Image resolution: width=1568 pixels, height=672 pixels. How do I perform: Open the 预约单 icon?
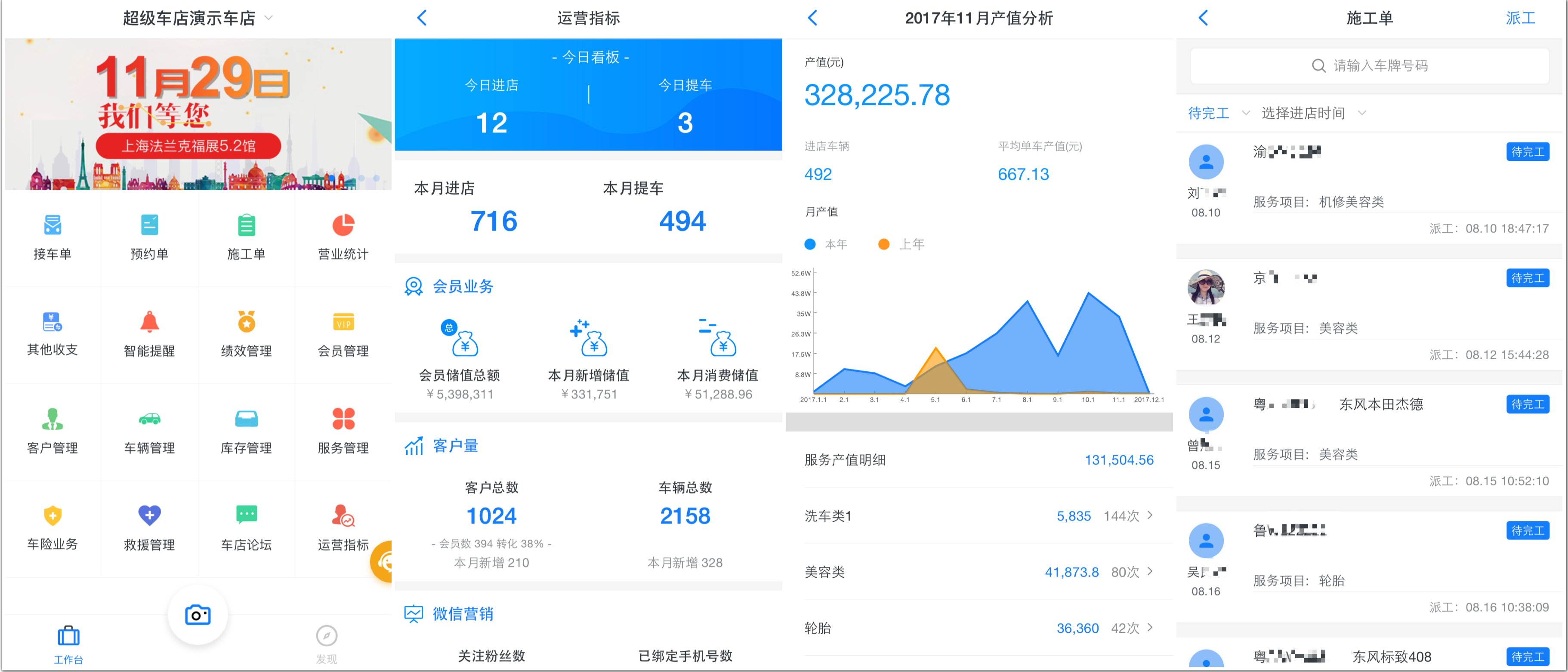click(149, 225)
